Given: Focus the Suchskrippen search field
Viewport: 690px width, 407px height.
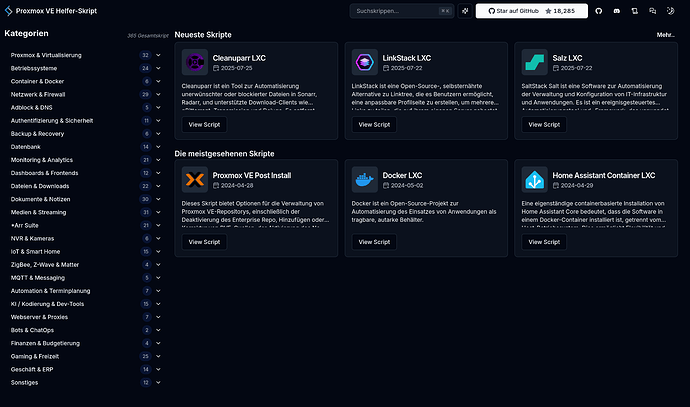Looking at the screenshot, I should pos(402,11).
